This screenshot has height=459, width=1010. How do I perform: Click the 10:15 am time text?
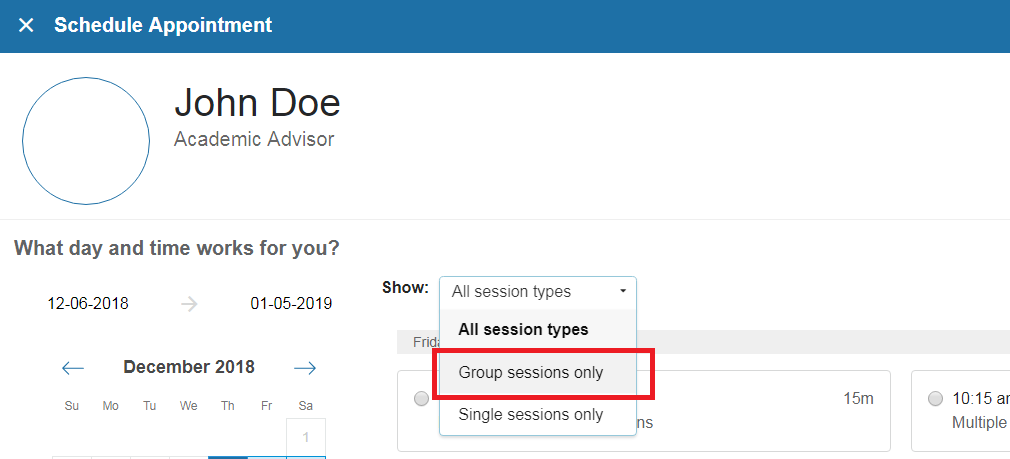[x=980, y=399]
